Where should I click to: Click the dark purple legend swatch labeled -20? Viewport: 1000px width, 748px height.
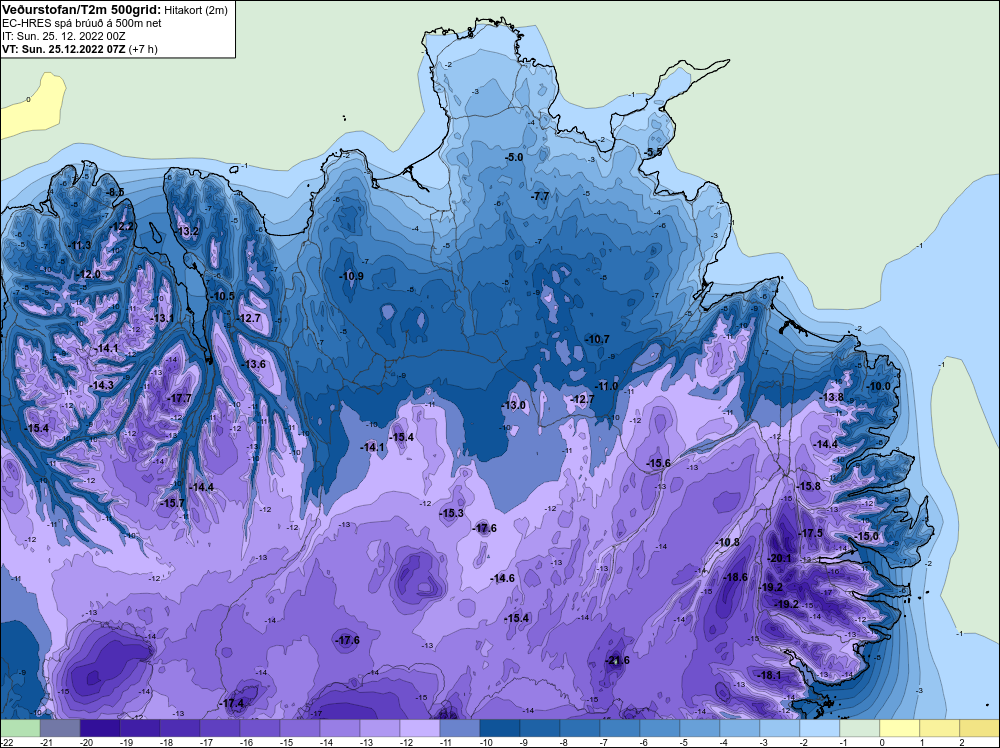[99, 728]
